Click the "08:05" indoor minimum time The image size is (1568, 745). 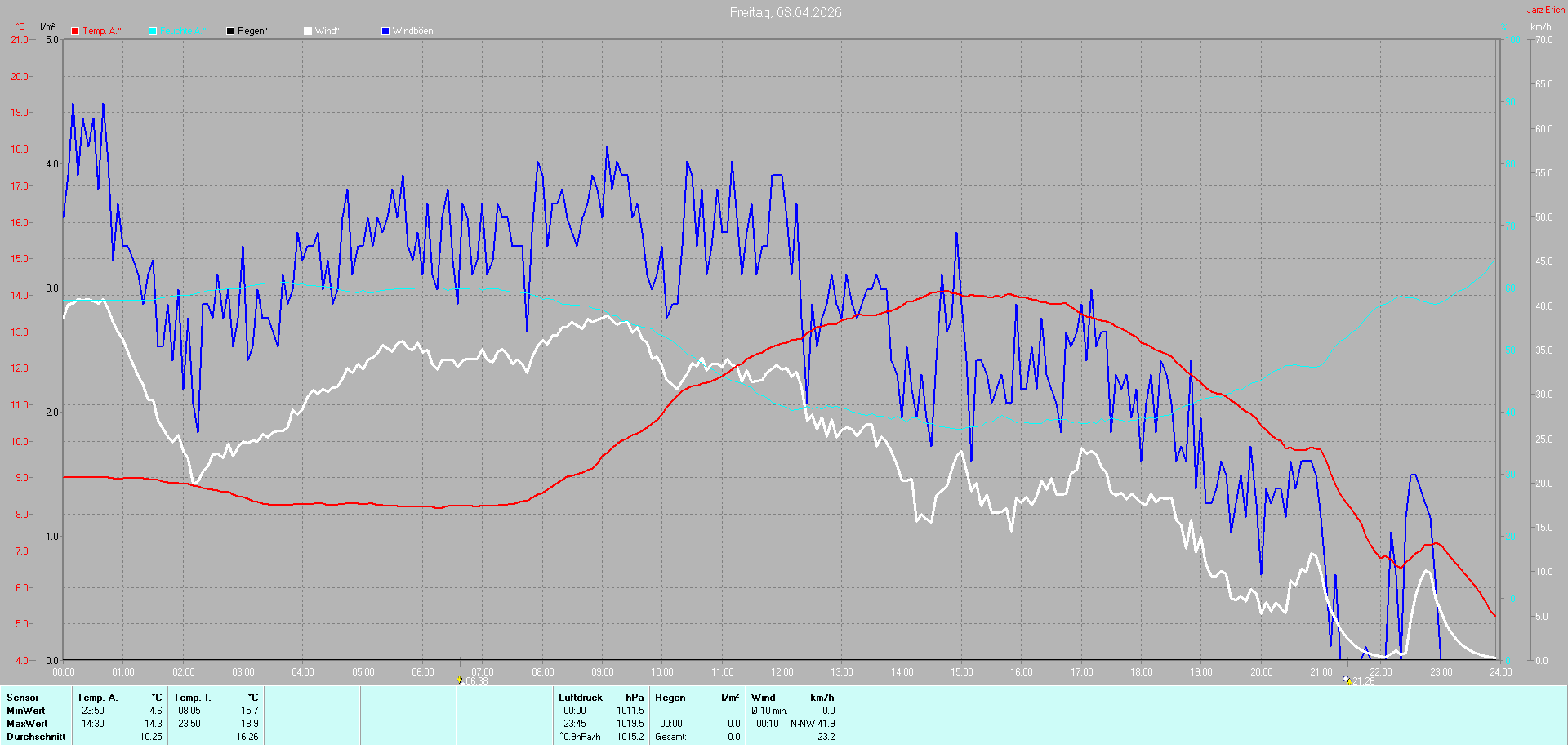tap(189, 711)
